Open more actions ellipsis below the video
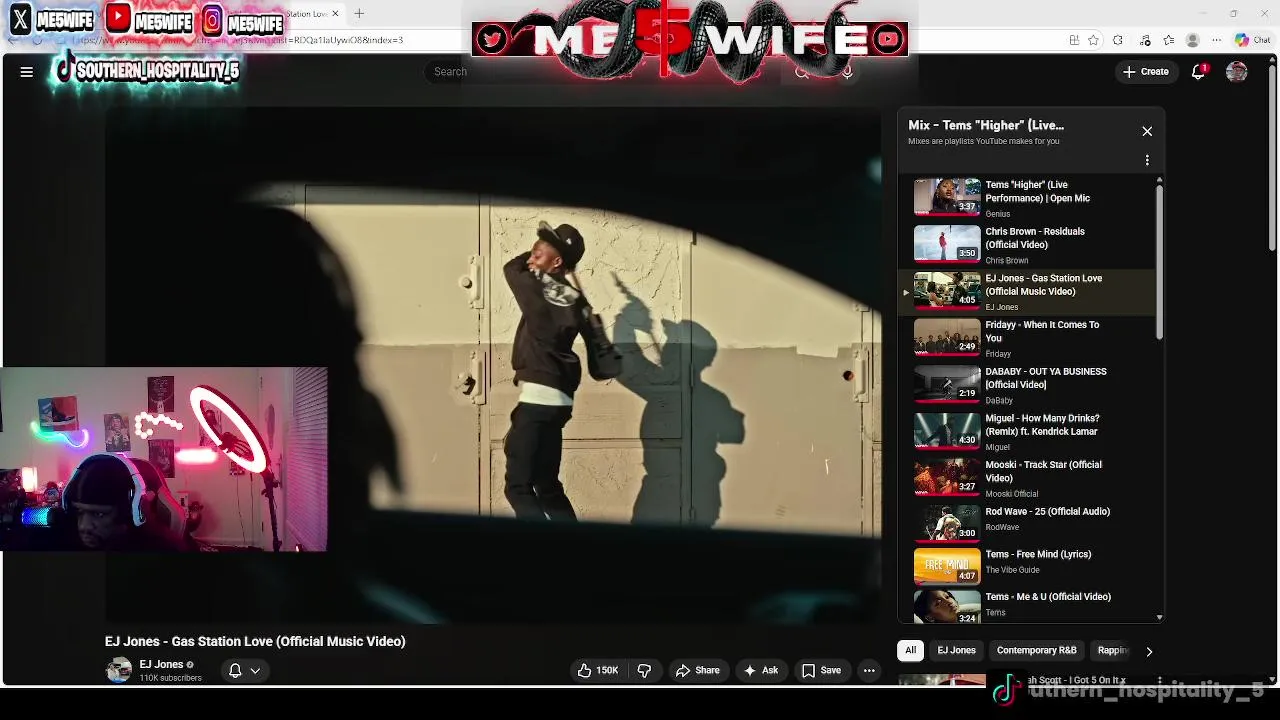Viewport: 1280px width, 720px height. pos(869,670)
